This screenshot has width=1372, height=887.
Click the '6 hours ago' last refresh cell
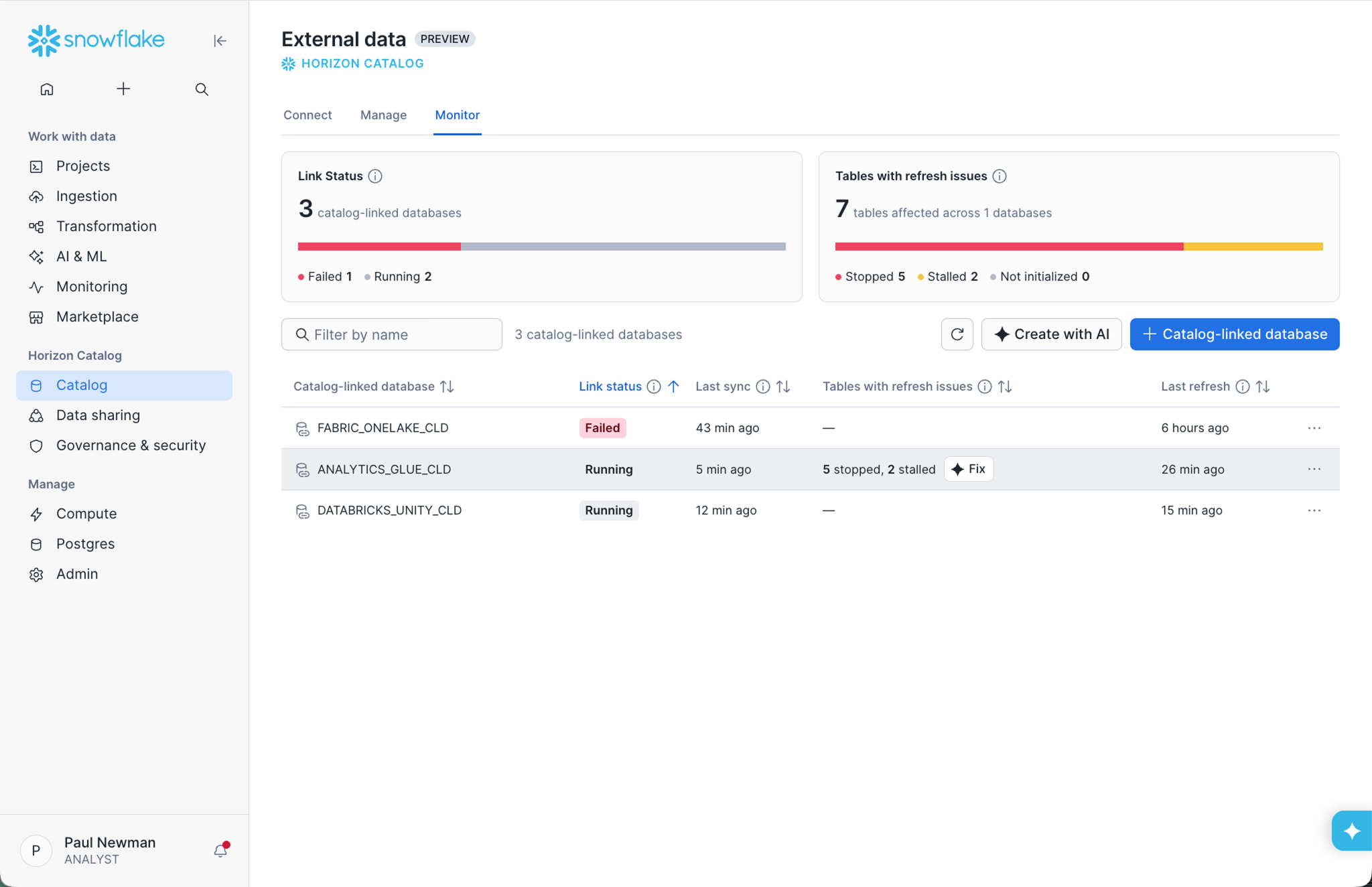pos(1195,428)
